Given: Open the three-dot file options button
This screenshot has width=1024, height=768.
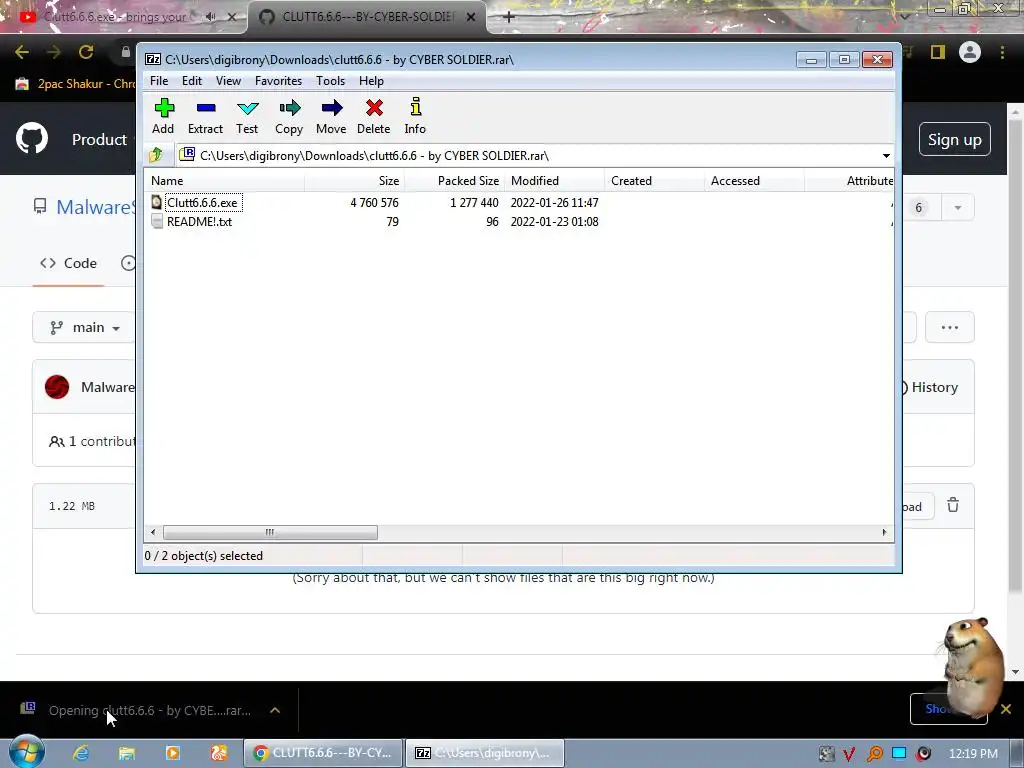Looking at the screenshot, I should coord(950,327).
